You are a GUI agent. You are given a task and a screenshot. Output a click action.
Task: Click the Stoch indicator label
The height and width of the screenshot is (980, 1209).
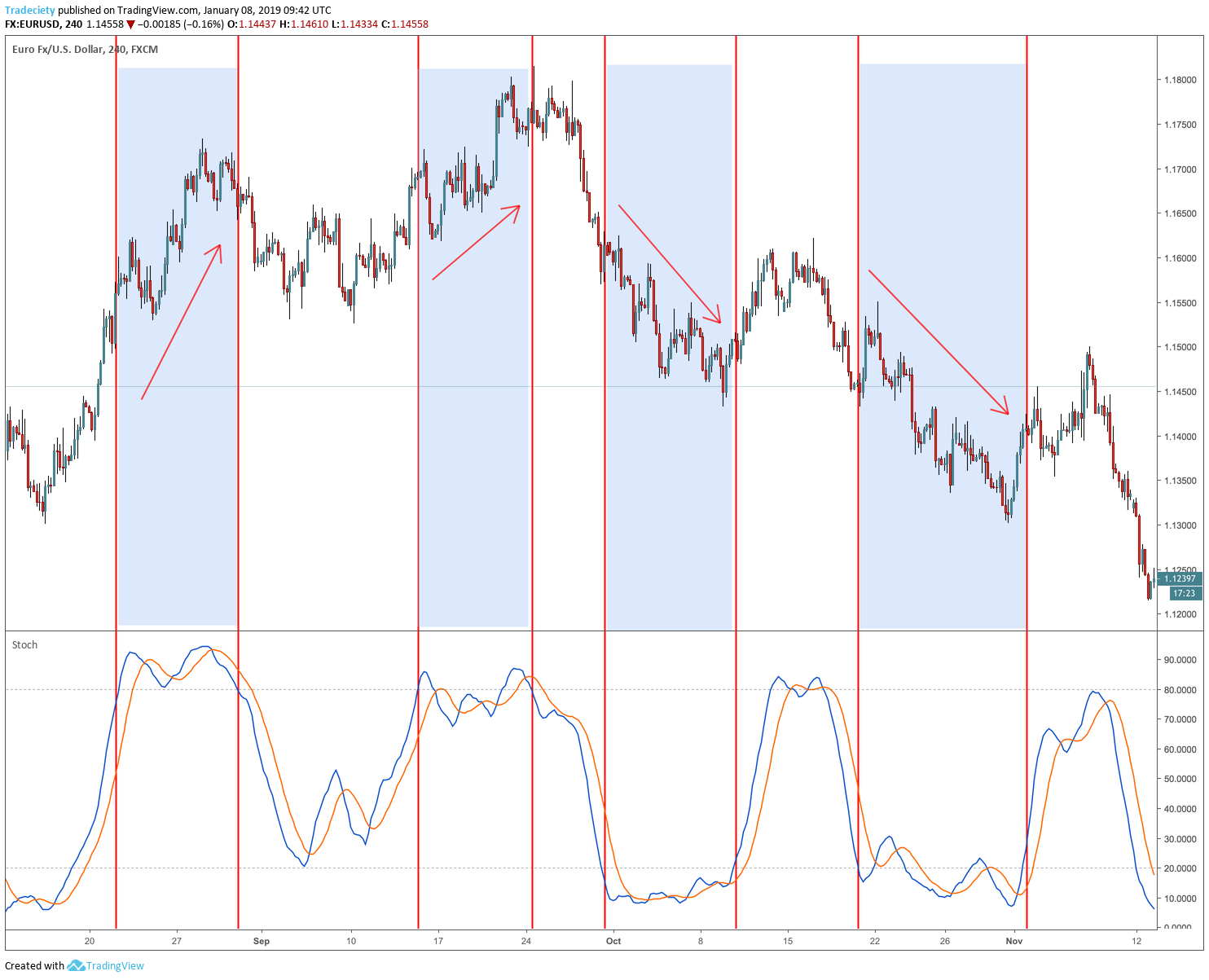pyautogui.click(x=24, y=645)
